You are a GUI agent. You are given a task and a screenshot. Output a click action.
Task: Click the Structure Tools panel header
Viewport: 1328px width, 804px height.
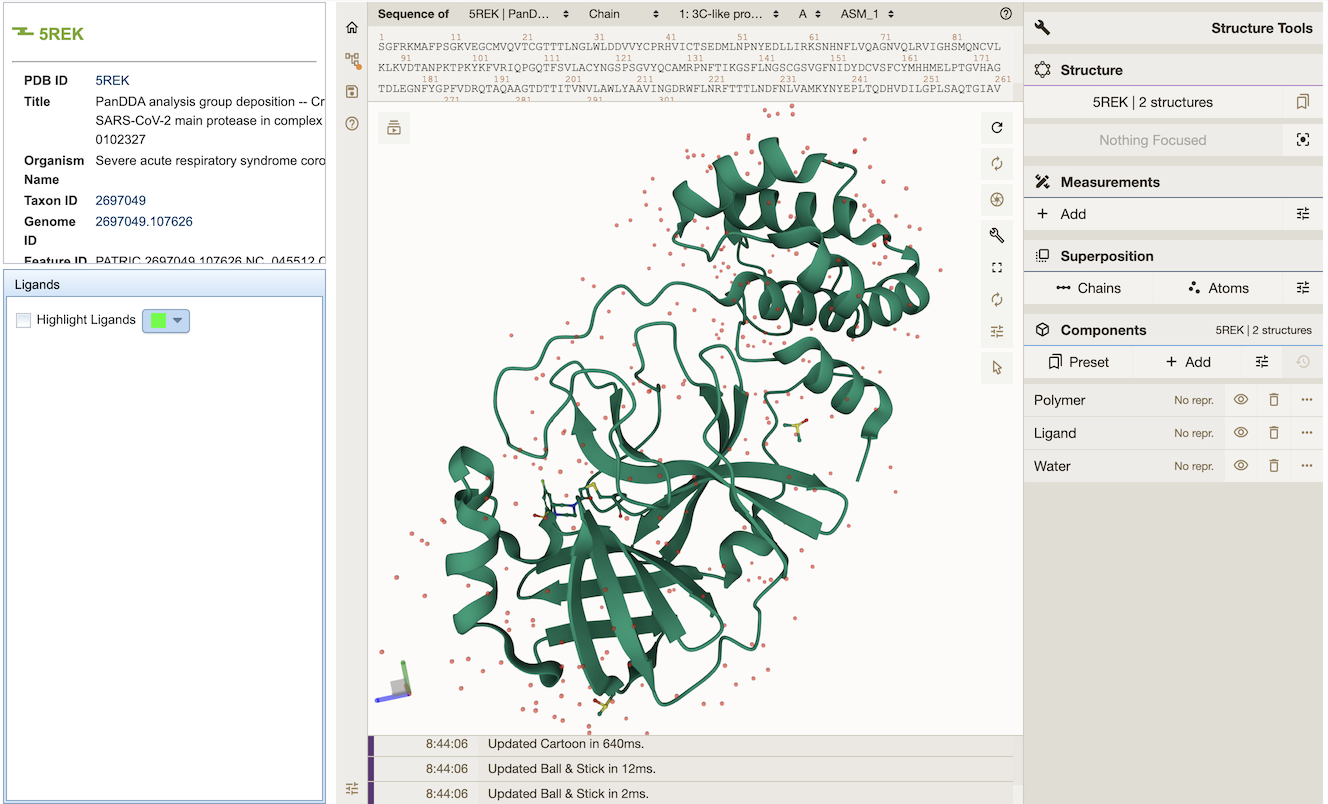pyautogui.click(x=1173, y=28)
